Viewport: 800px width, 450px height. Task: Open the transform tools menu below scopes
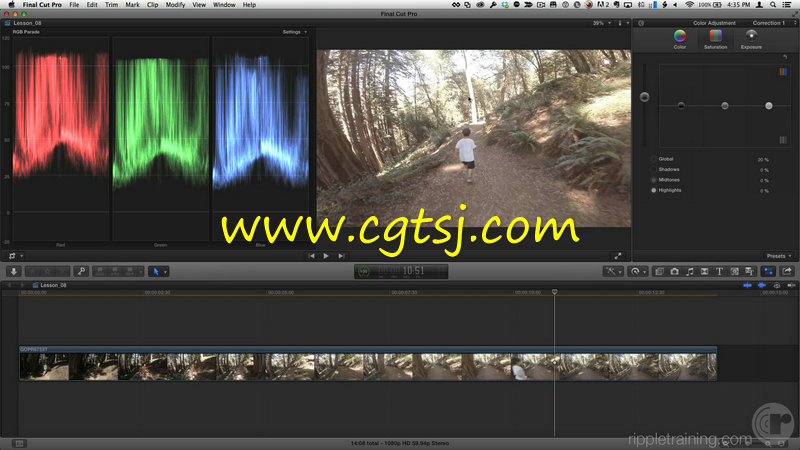pos(15,256)
